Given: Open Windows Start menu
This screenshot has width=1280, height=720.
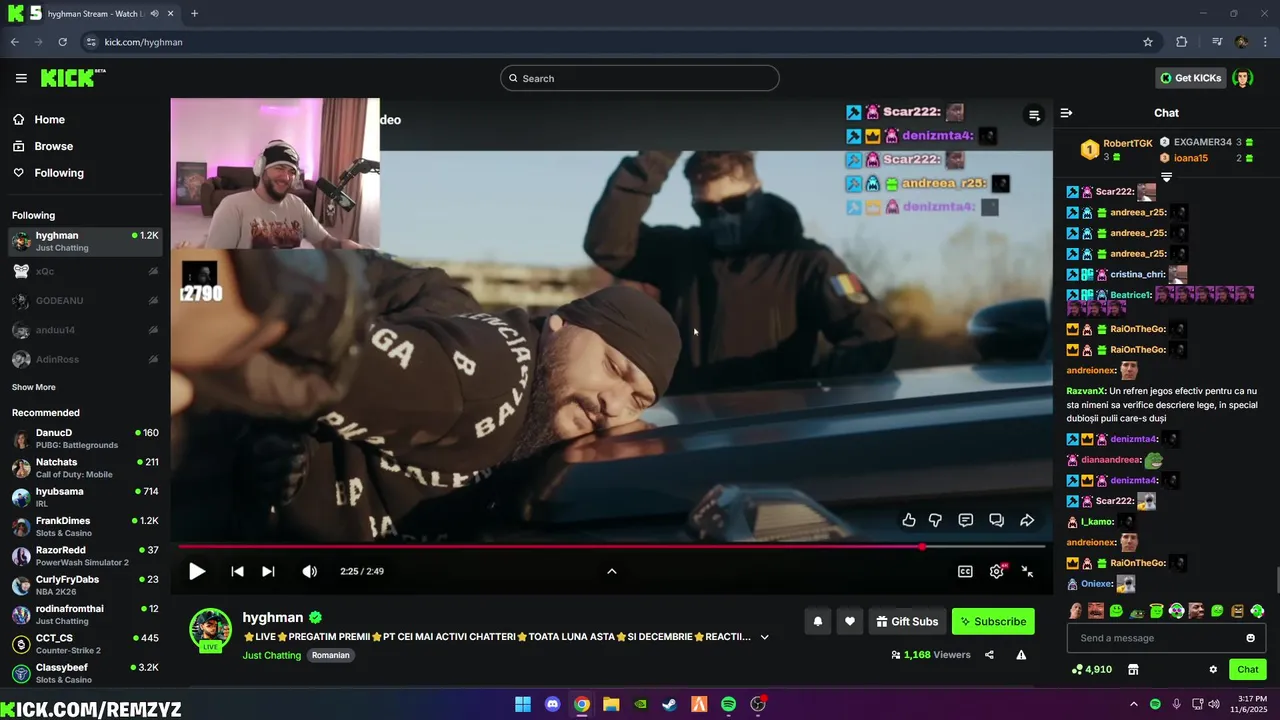Looking at the screenshot, I should tap(523, 704).
